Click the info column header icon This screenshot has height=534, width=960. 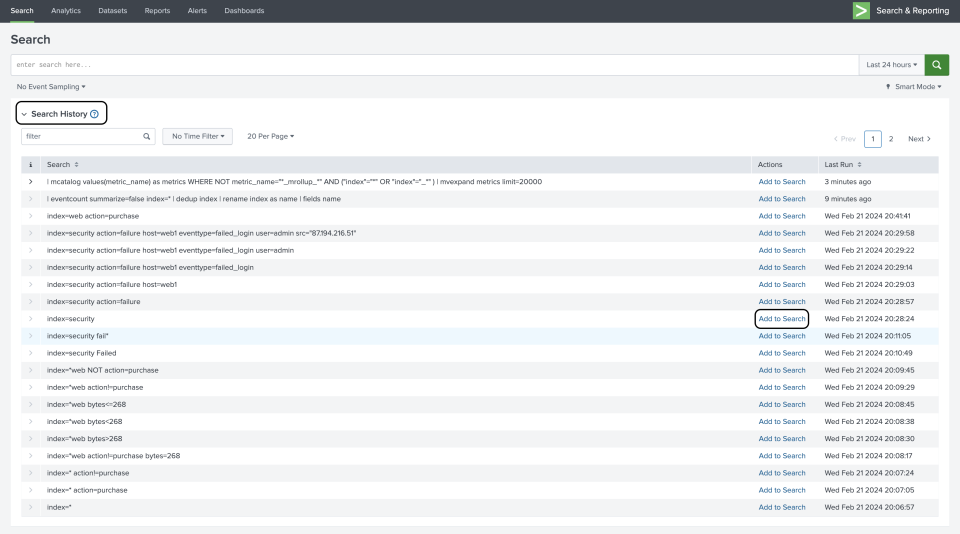31,165
